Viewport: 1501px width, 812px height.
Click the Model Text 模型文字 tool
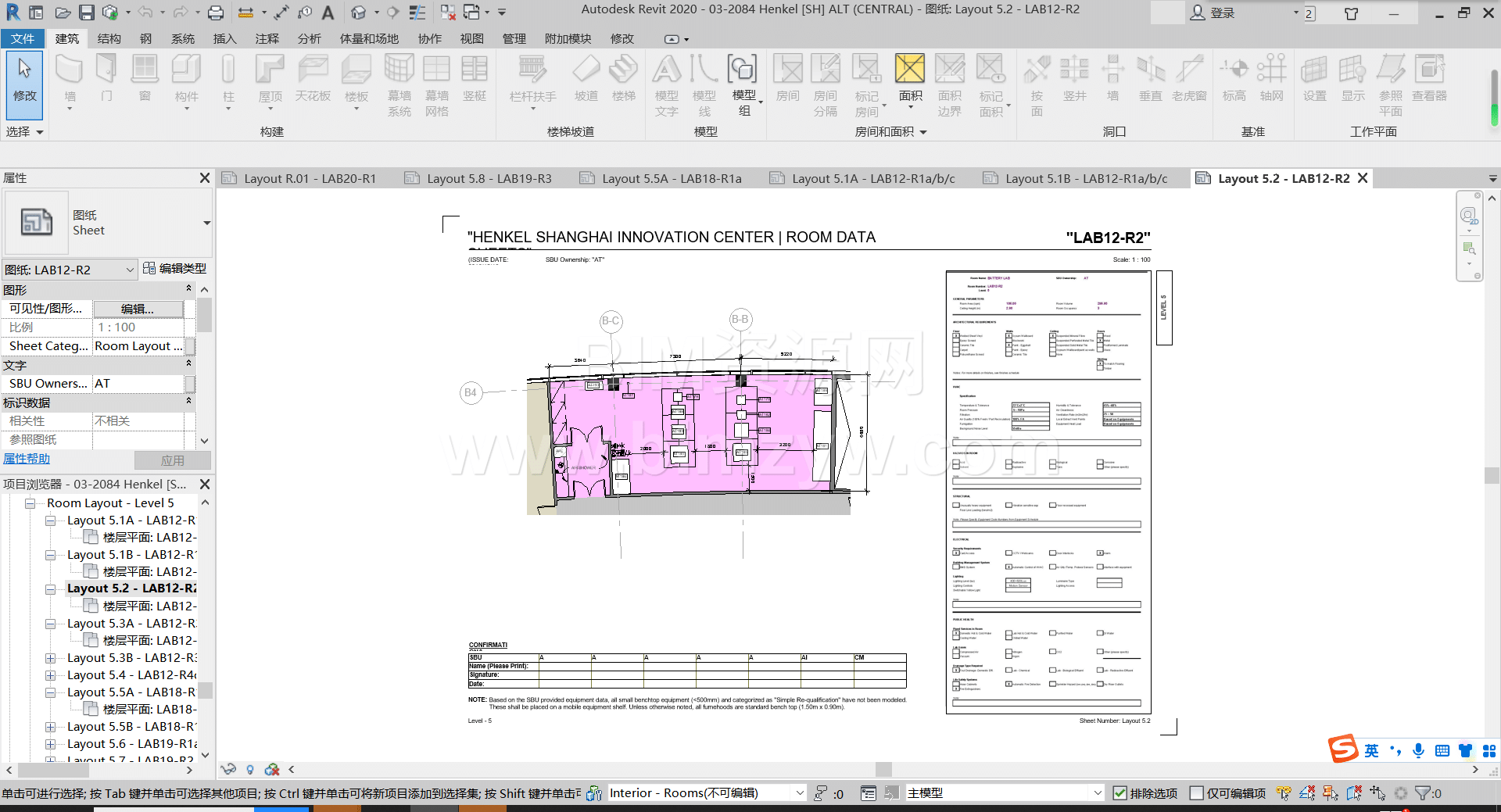tap(667, 85)
